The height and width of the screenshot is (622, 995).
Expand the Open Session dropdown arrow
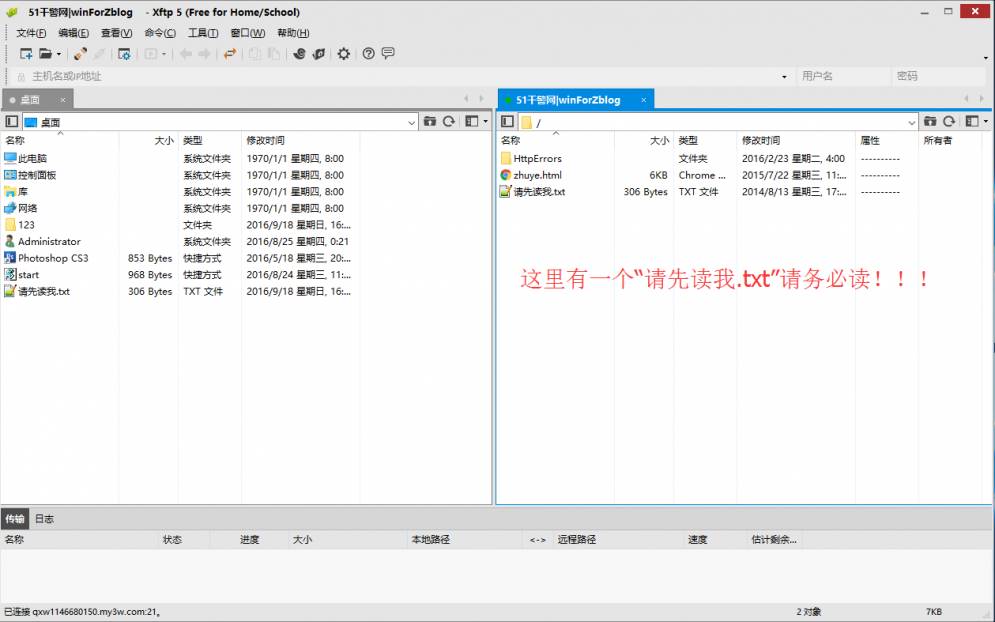click(58, 54)
